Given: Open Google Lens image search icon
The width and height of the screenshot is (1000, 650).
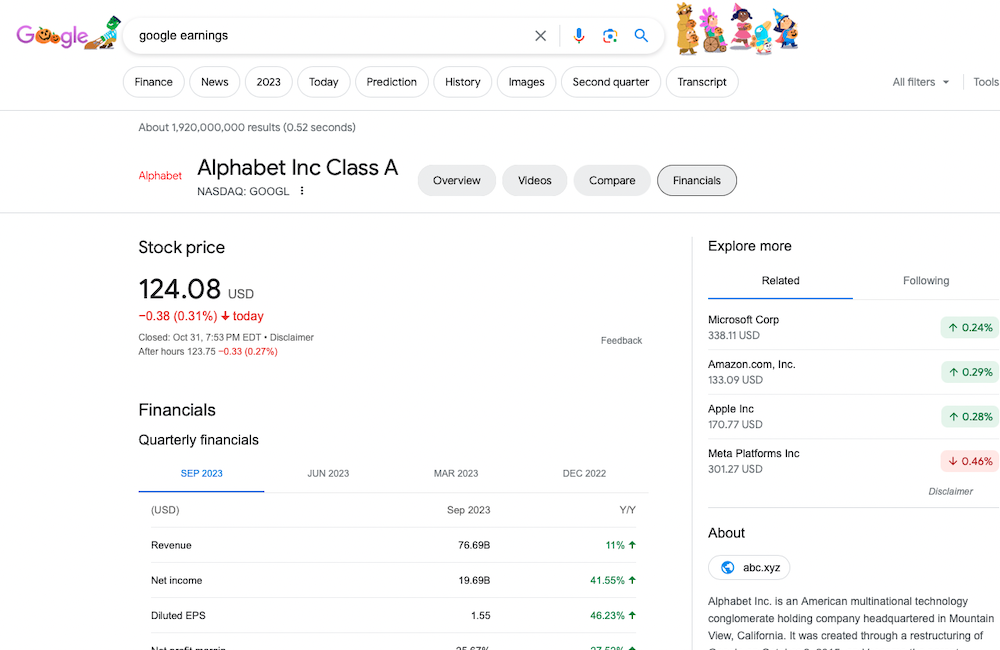Looking at the screenshot, I should (610, 36).
